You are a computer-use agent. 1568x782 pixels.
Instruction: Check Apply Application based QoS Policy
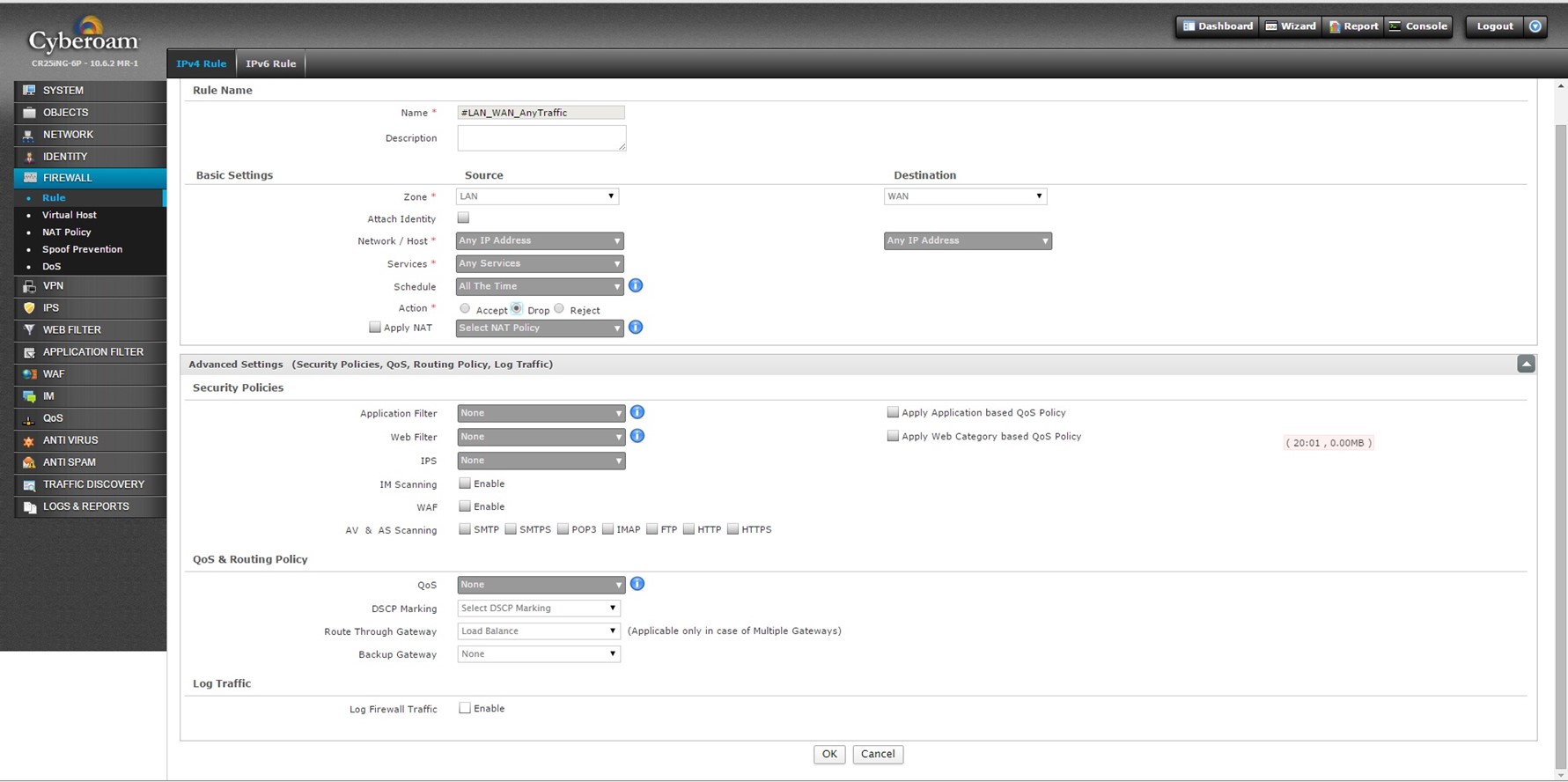tap(893, 412)
